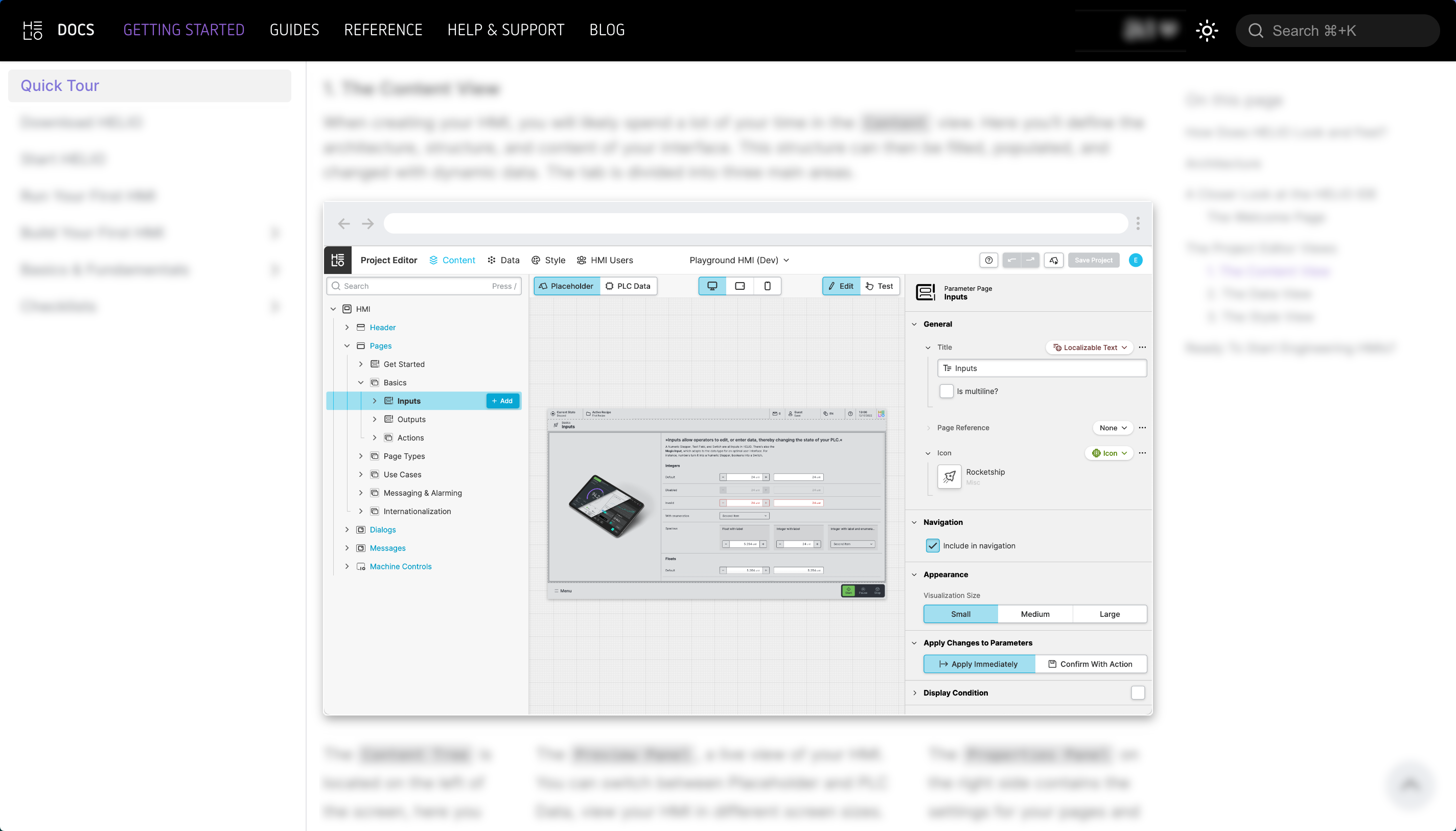Screen dimensions: 1456x831
Task: Toggle the light/dark theme sun icon
Action: (1207, 30)
